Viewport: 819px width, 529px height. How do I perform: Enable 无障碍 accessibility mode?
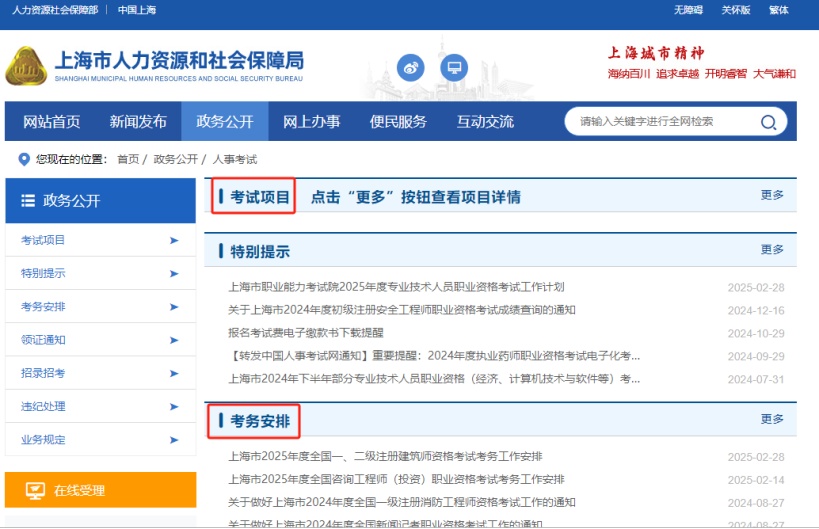click(688, 10)
